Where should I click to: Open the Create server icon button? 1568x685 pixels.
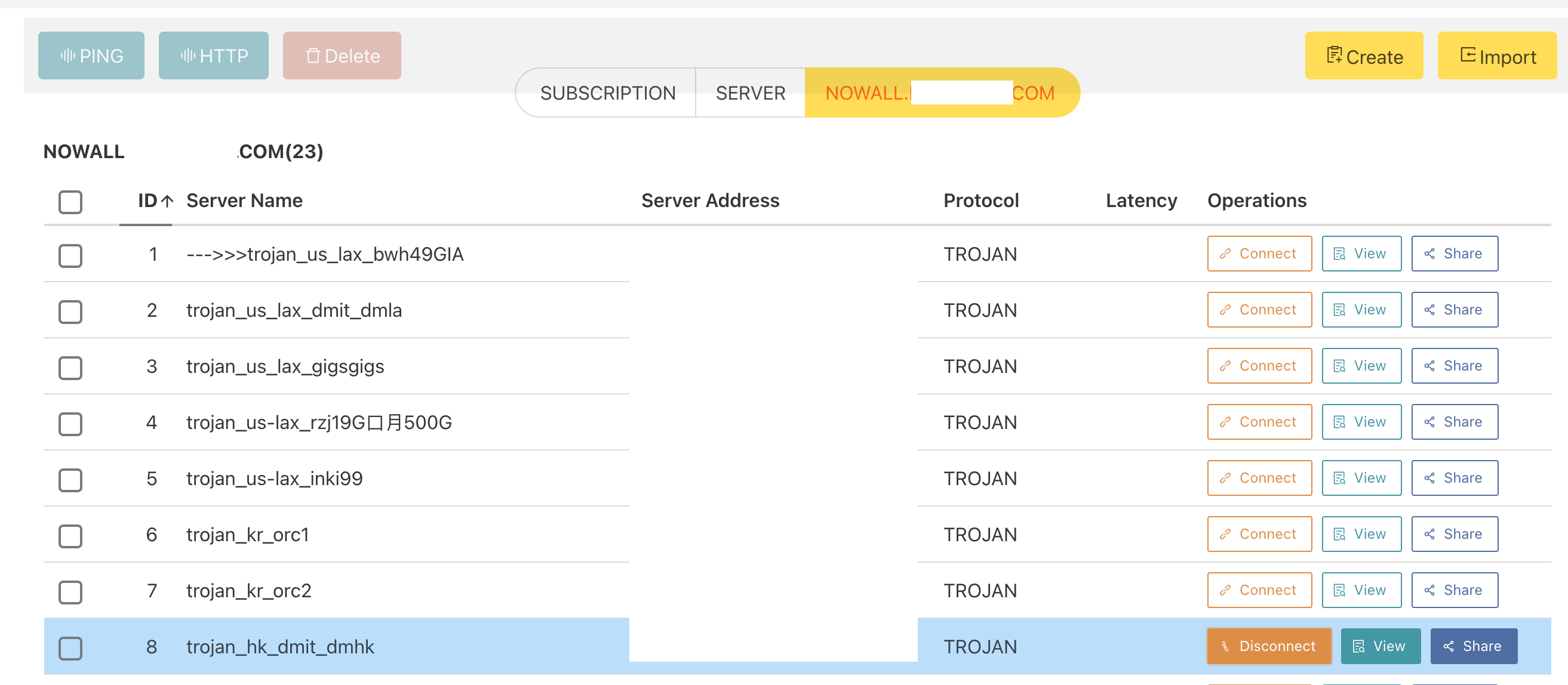[x=1335, y=55]
